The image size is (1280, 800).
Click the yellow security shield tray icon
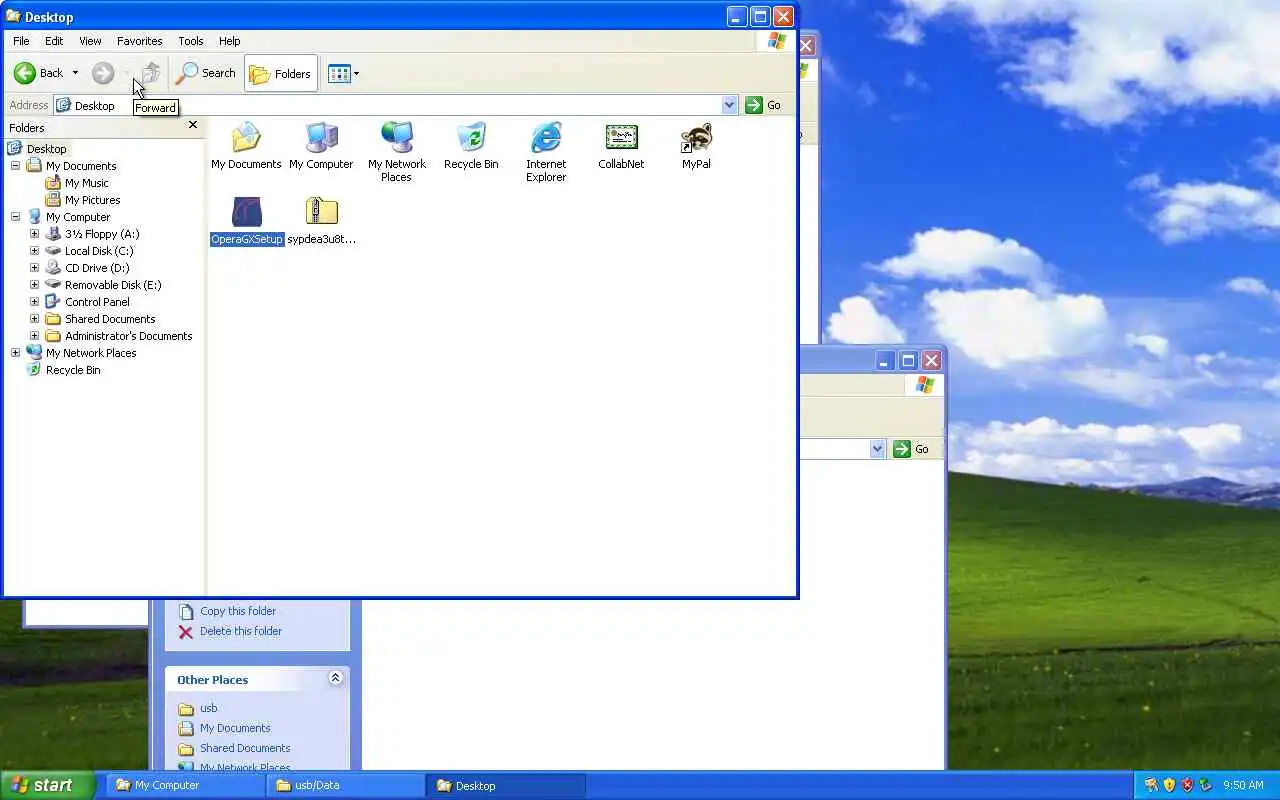tap(1169, 785)
